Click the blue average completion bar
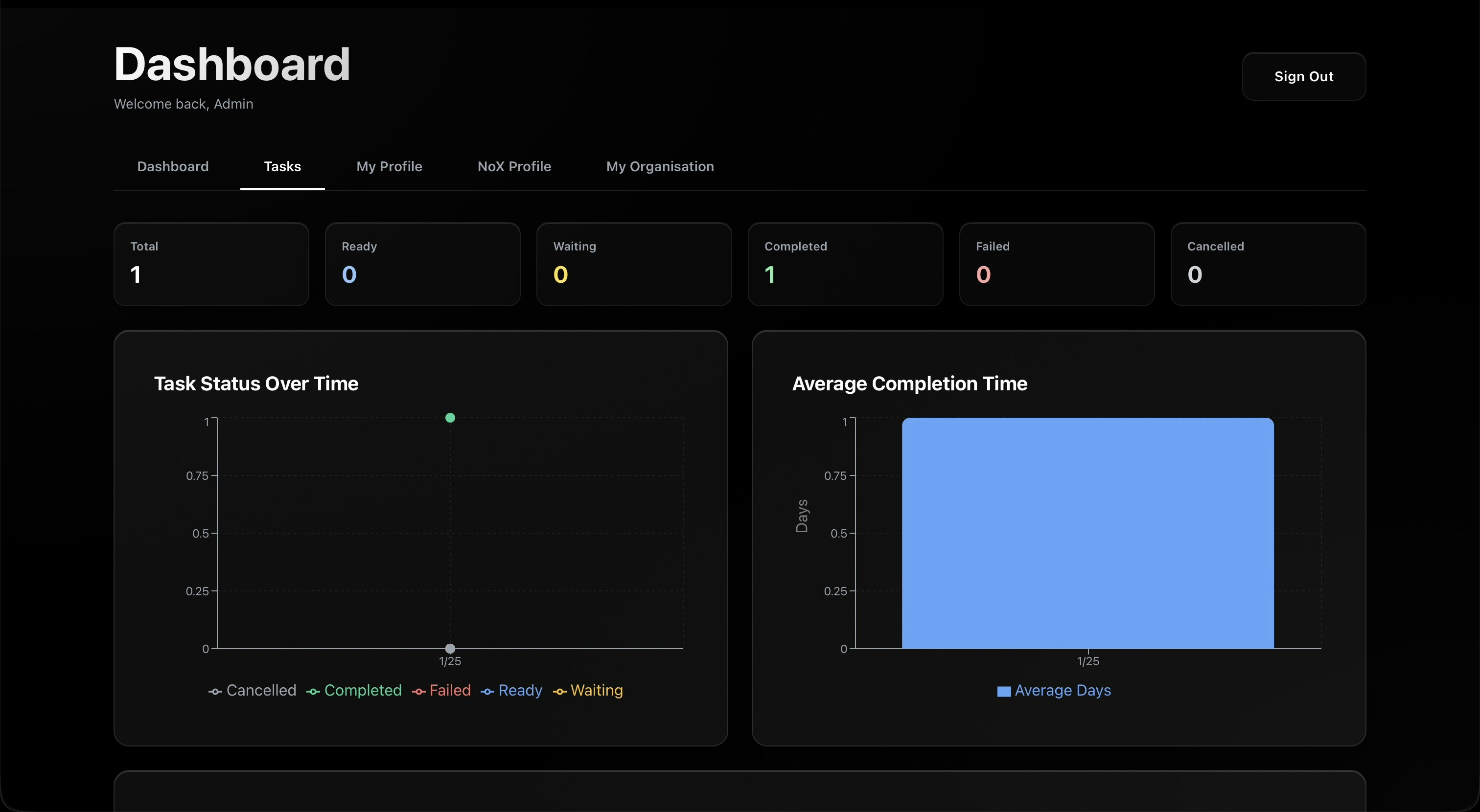Viewport: 1480px width, 812px height. point(1087,533)
